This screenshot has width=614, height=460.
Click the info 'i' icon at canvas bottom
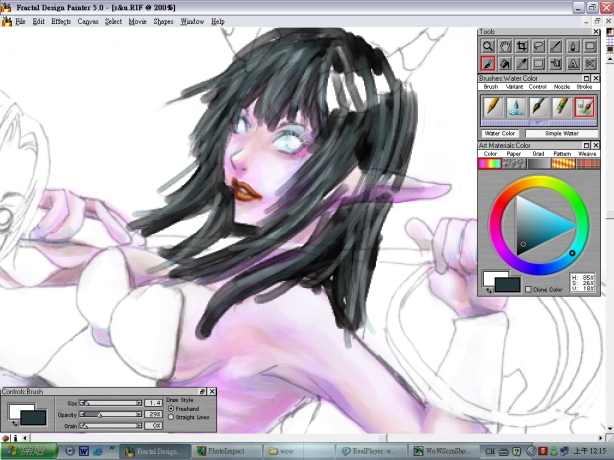pos(15,438)
